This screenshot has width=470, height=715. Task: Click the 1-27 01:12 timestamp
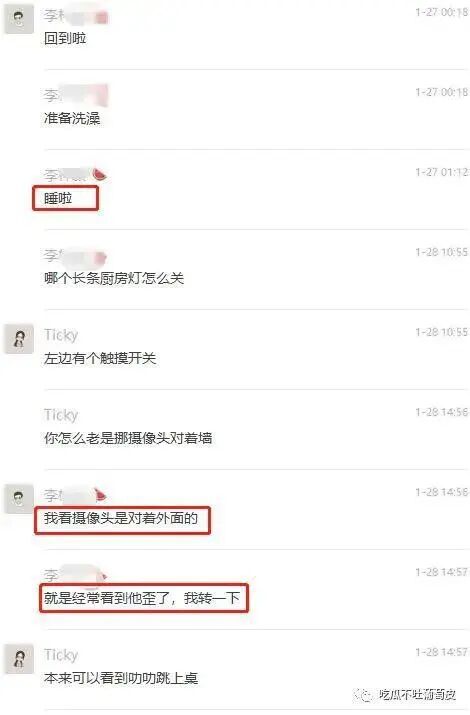click(x=442, y=172)
